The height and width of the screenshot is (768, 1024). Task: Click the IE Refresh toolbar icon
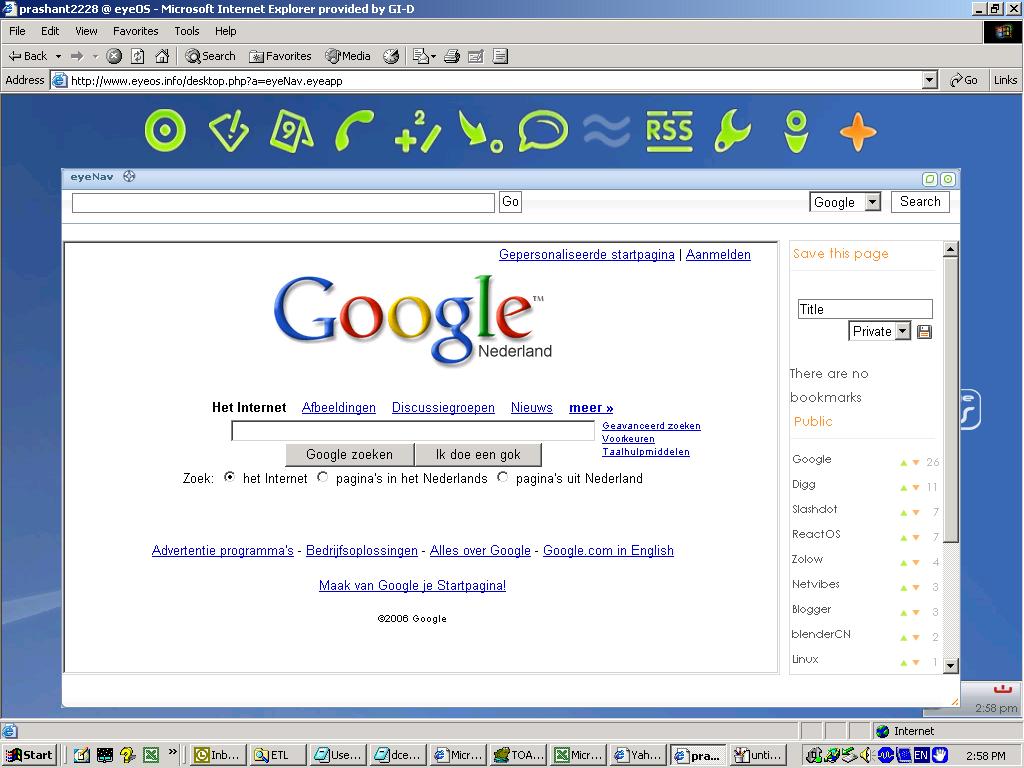(x=138, y=56)
